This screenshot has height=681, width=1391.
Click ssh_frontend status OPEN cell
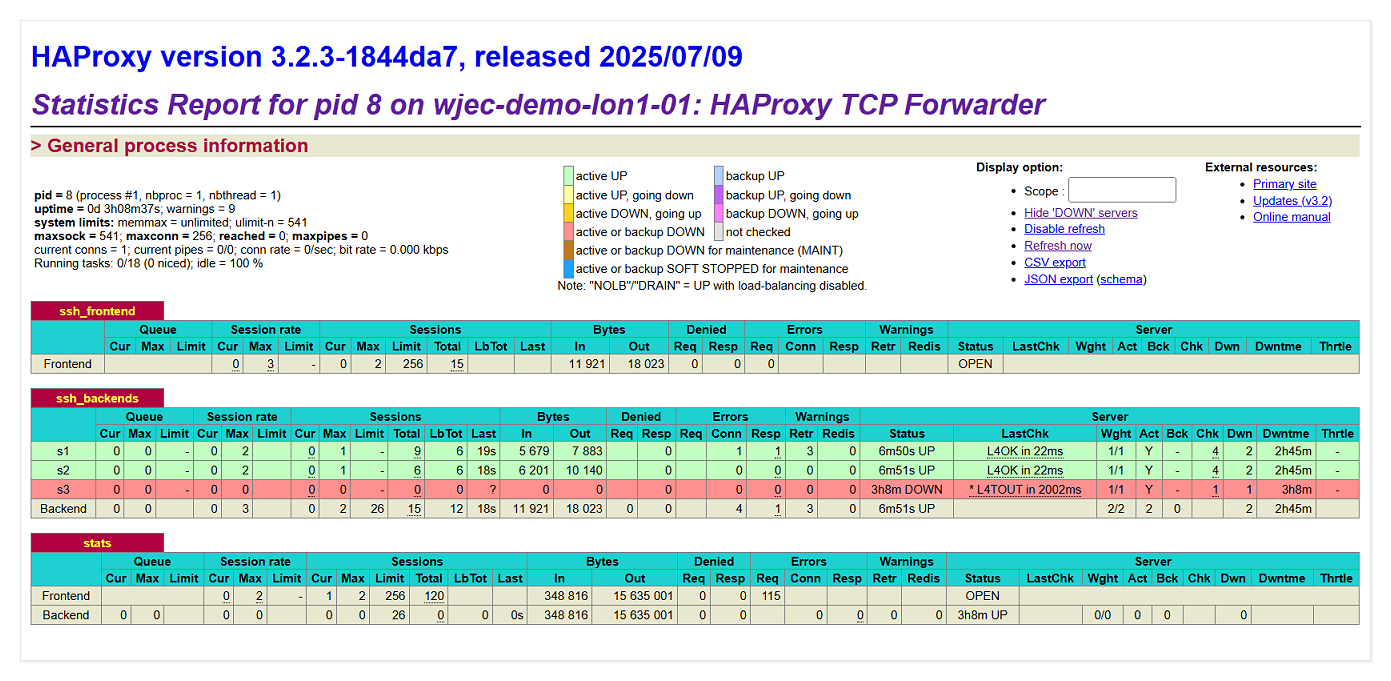[x=975, y=364]
